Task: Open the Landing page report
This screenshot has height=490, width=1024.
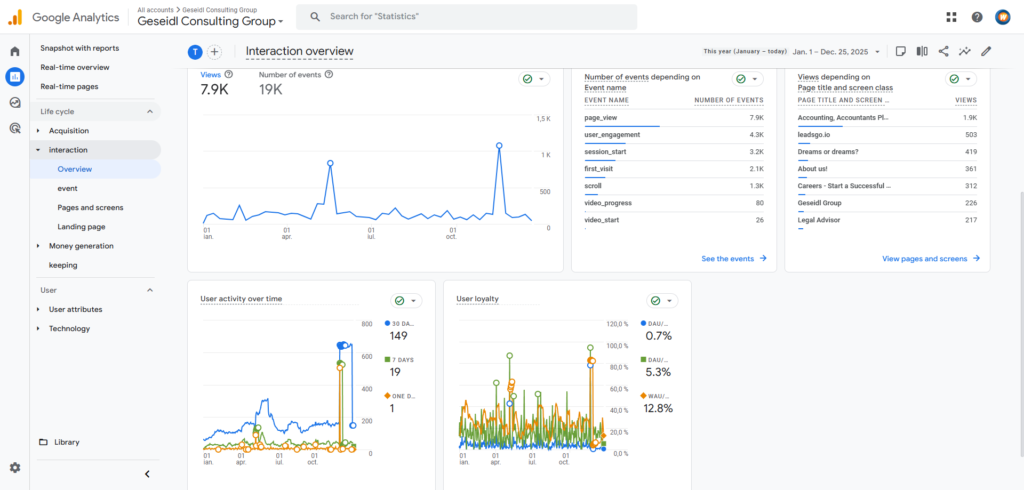Action: (82, 227)
